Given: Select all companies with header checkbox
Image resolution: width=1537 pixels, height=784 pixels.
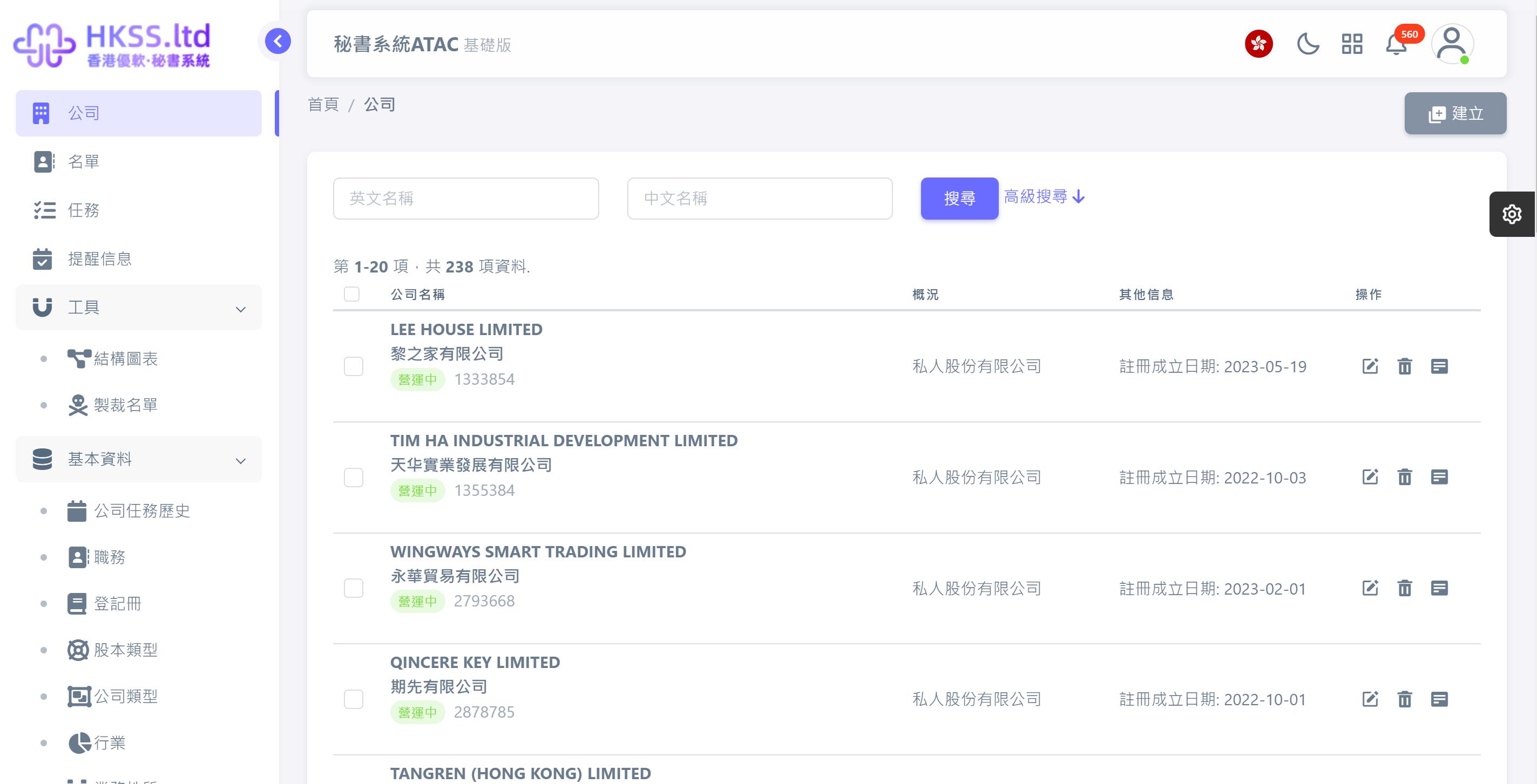Looking at the screenshot, I should pyautogui.click(x=352, y=294).
